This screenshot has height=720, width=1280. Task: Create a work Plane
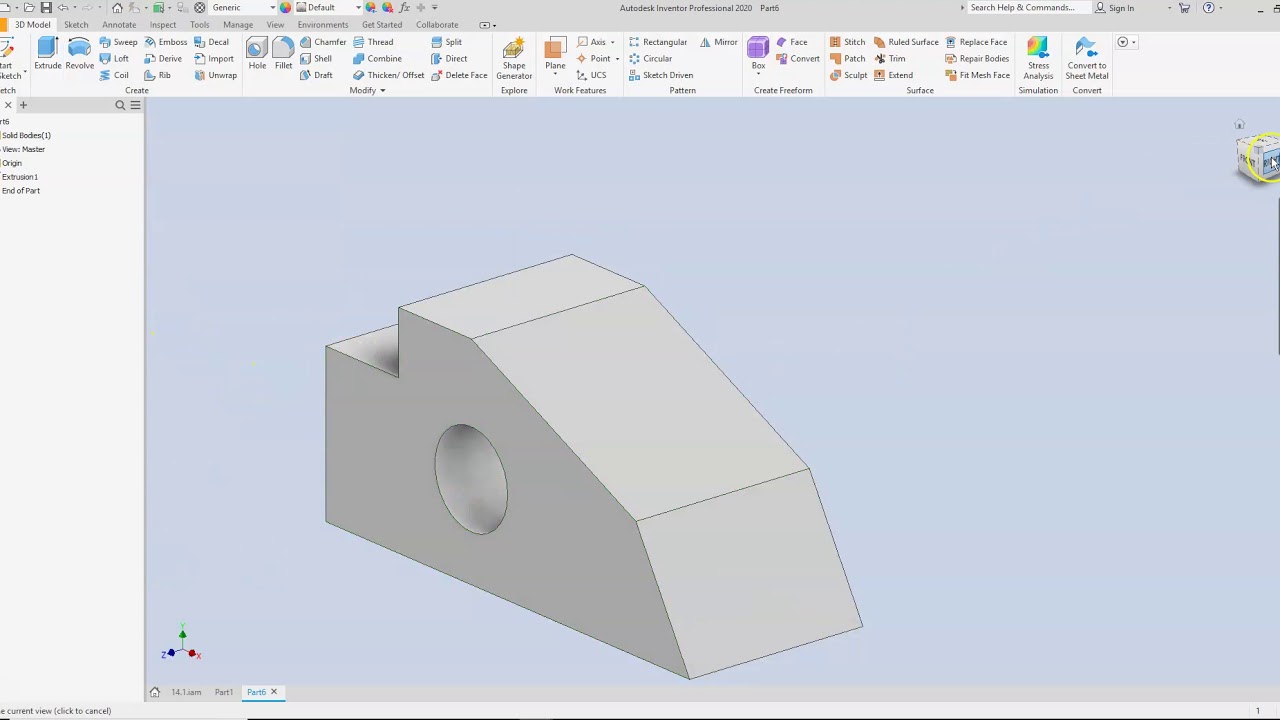pyautogui.click(x=555, y=55)
